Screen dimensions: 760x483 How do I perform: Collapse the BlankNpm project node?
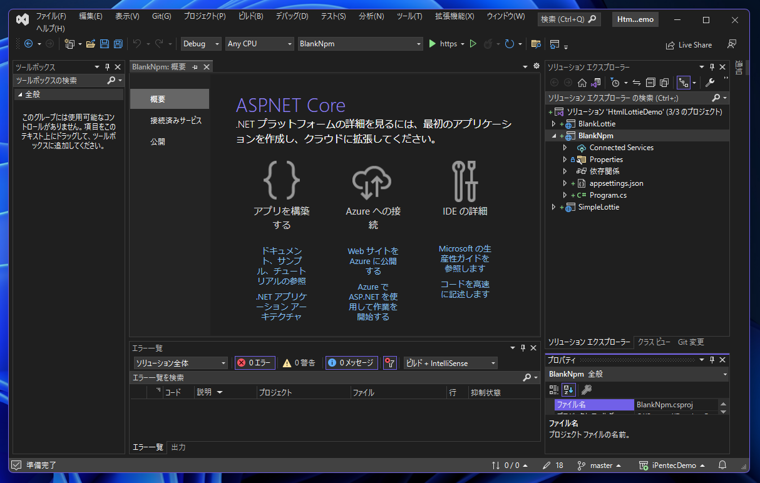(x=554, y=136)
